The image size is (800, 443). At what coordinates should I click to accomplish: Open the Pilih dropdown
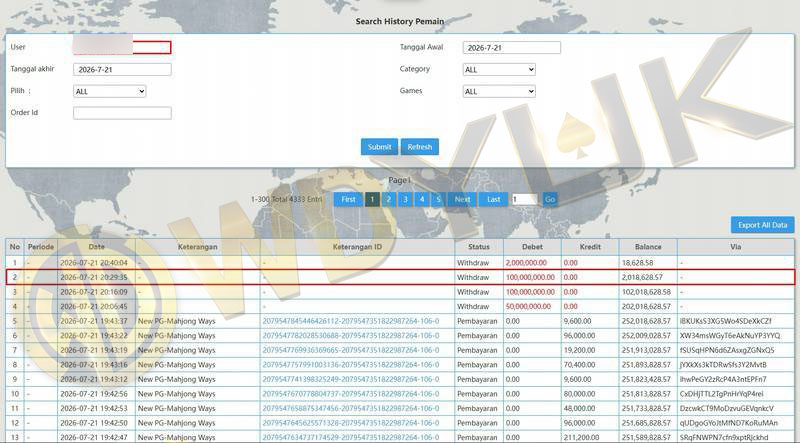(x=110, y=91)
